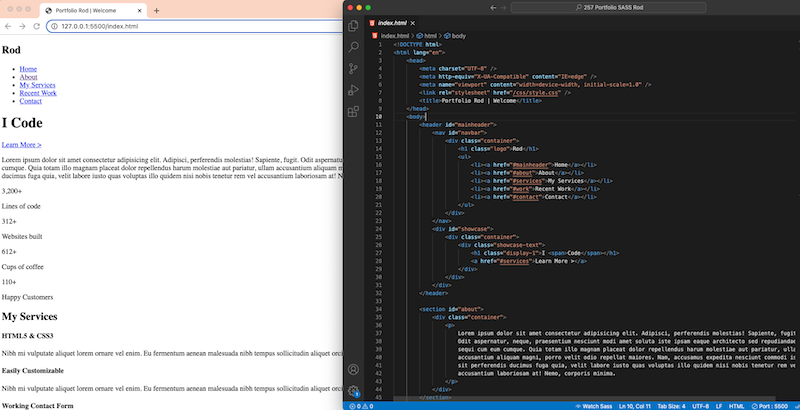The image size is (800, 410).
Task: Open the Search view in VS Code
Action: click(353, 47)
